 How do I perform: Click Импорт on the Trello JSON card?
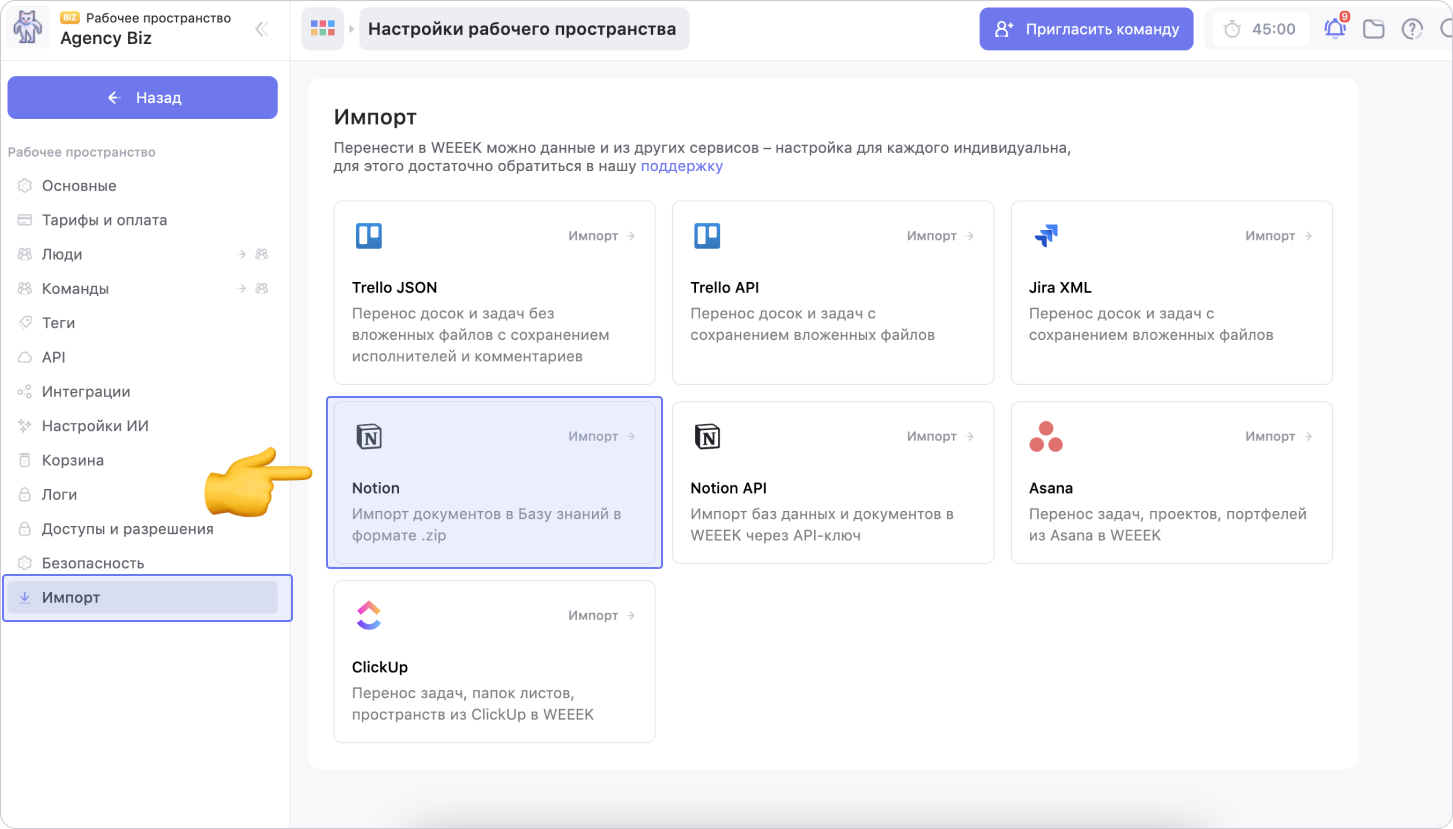[x=601, y=236]
